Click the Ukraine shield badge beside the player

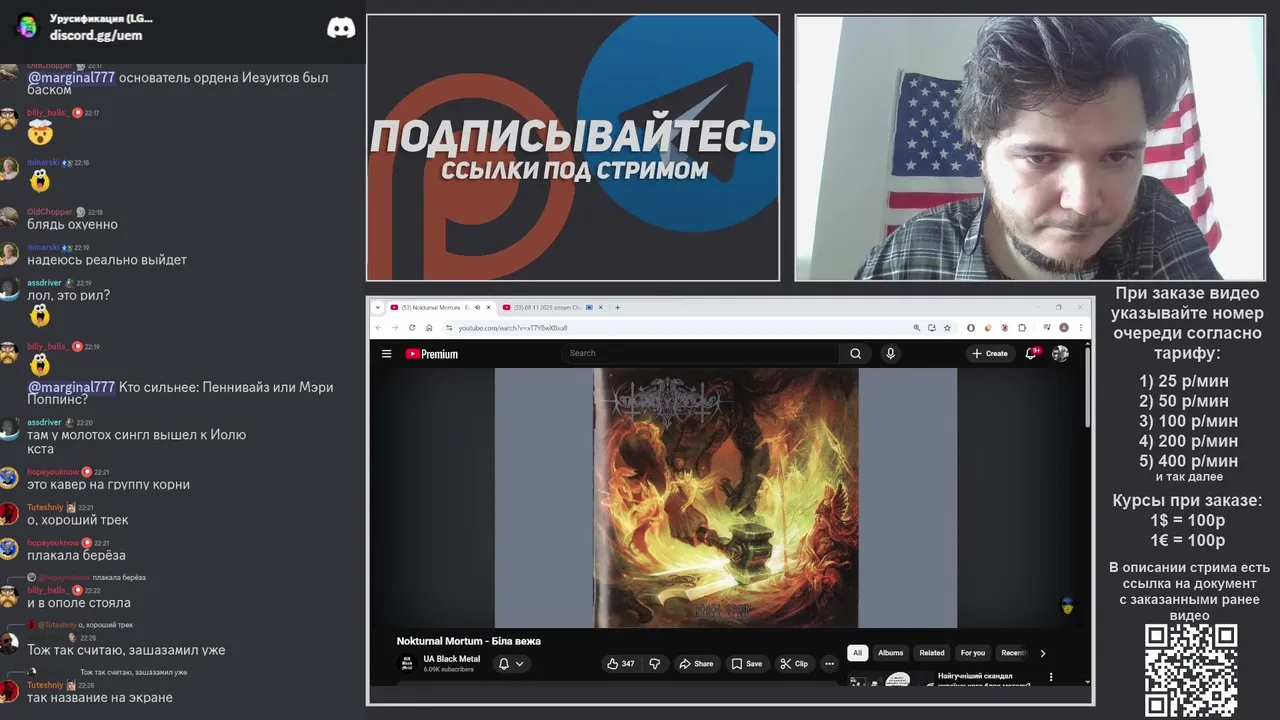click(1067, 606)
